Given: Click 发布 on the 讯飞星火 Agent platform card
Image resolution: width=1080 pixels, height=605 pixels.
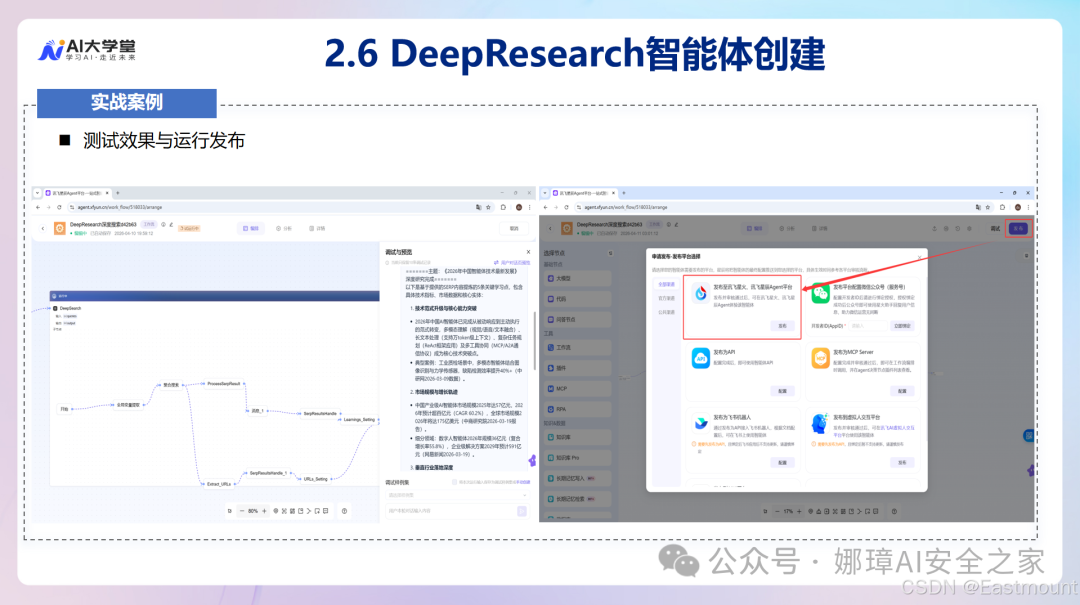Looking at the screenshot, I should pyautogui.click(x=782, y=326).
